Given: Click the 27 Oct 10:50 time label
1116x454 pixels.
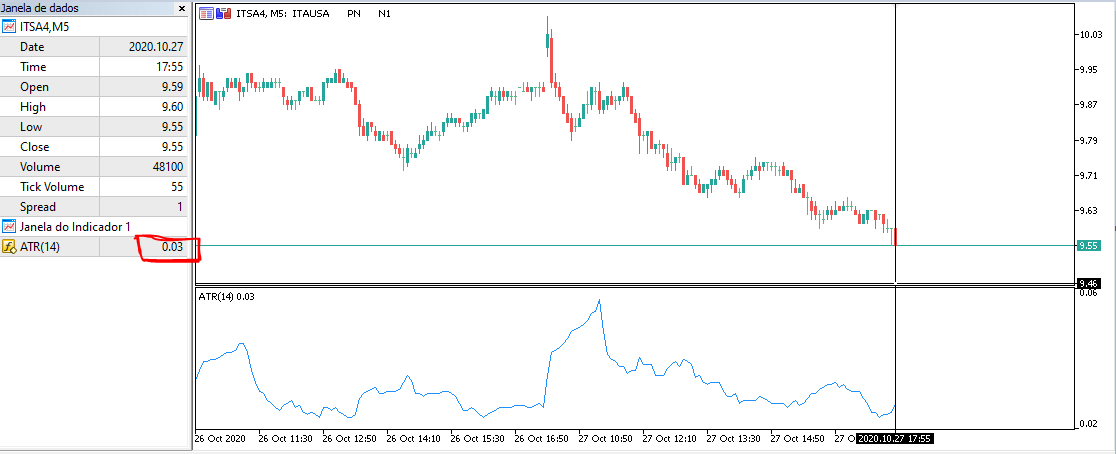Looking at the screenshot, I should [x=606, y=438].
